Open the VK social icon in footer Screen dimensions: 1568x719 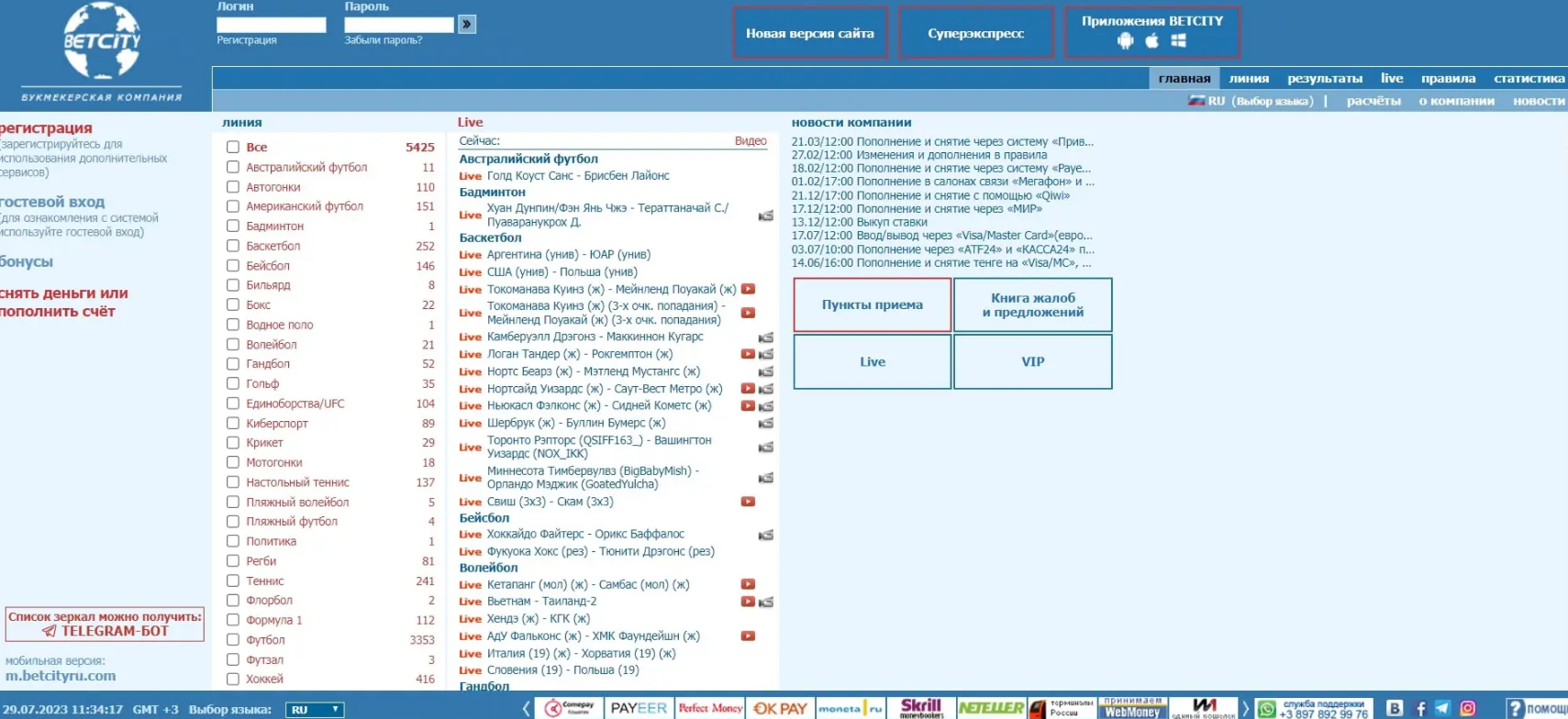tap(1395, 708)
